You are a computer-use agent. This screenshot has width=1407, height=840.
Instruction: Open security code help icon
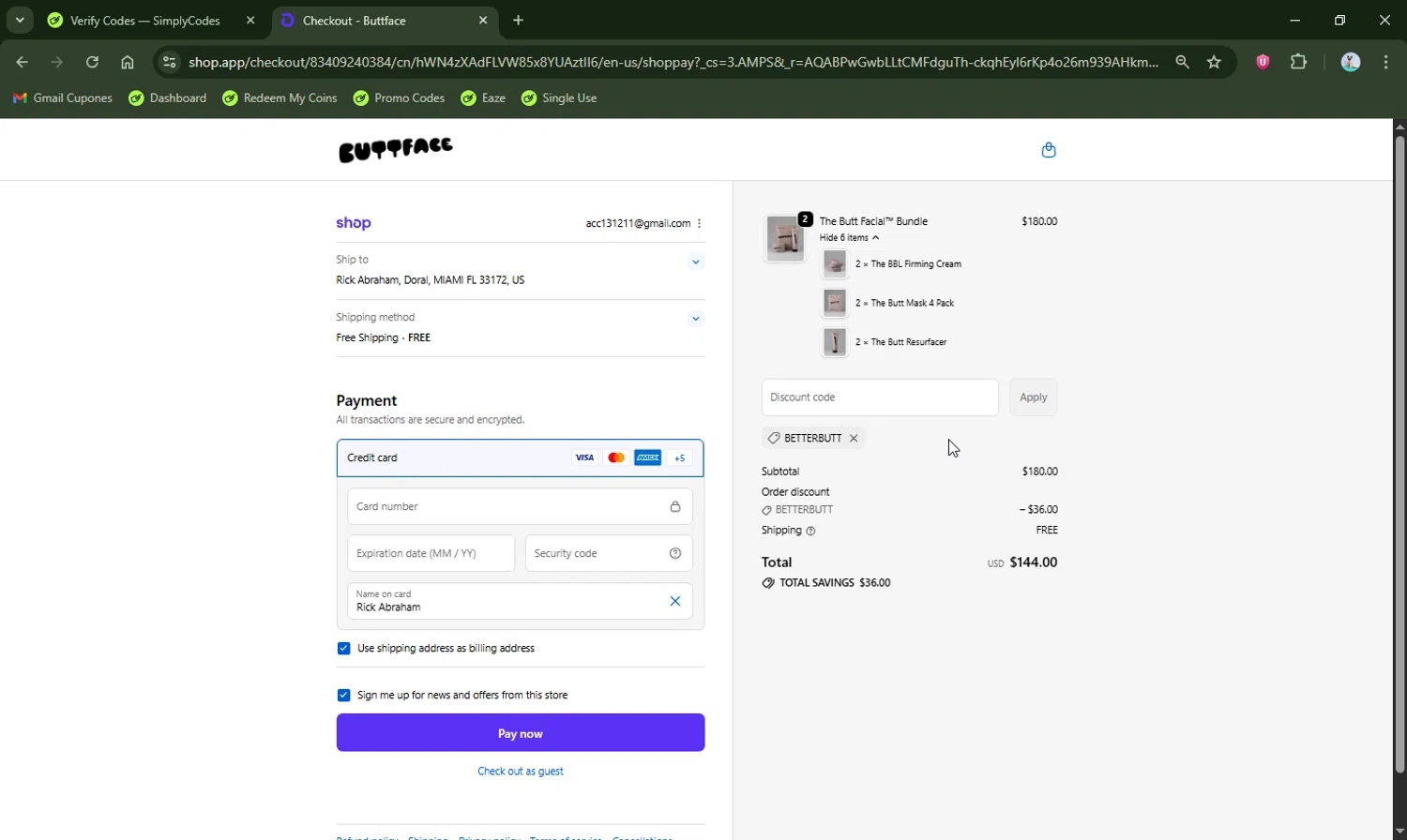[x=675, y=553]
